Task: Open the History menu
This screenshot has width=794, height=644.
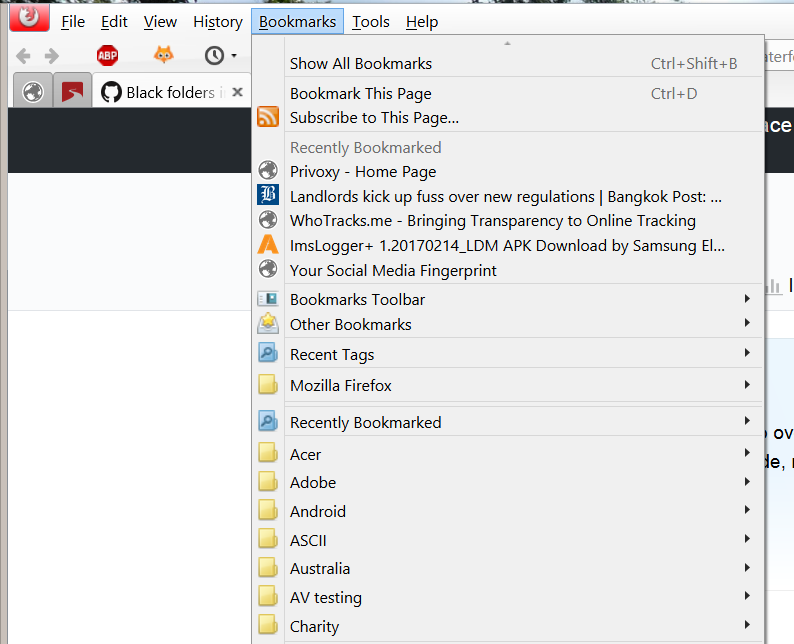Action: coord(218,22)
